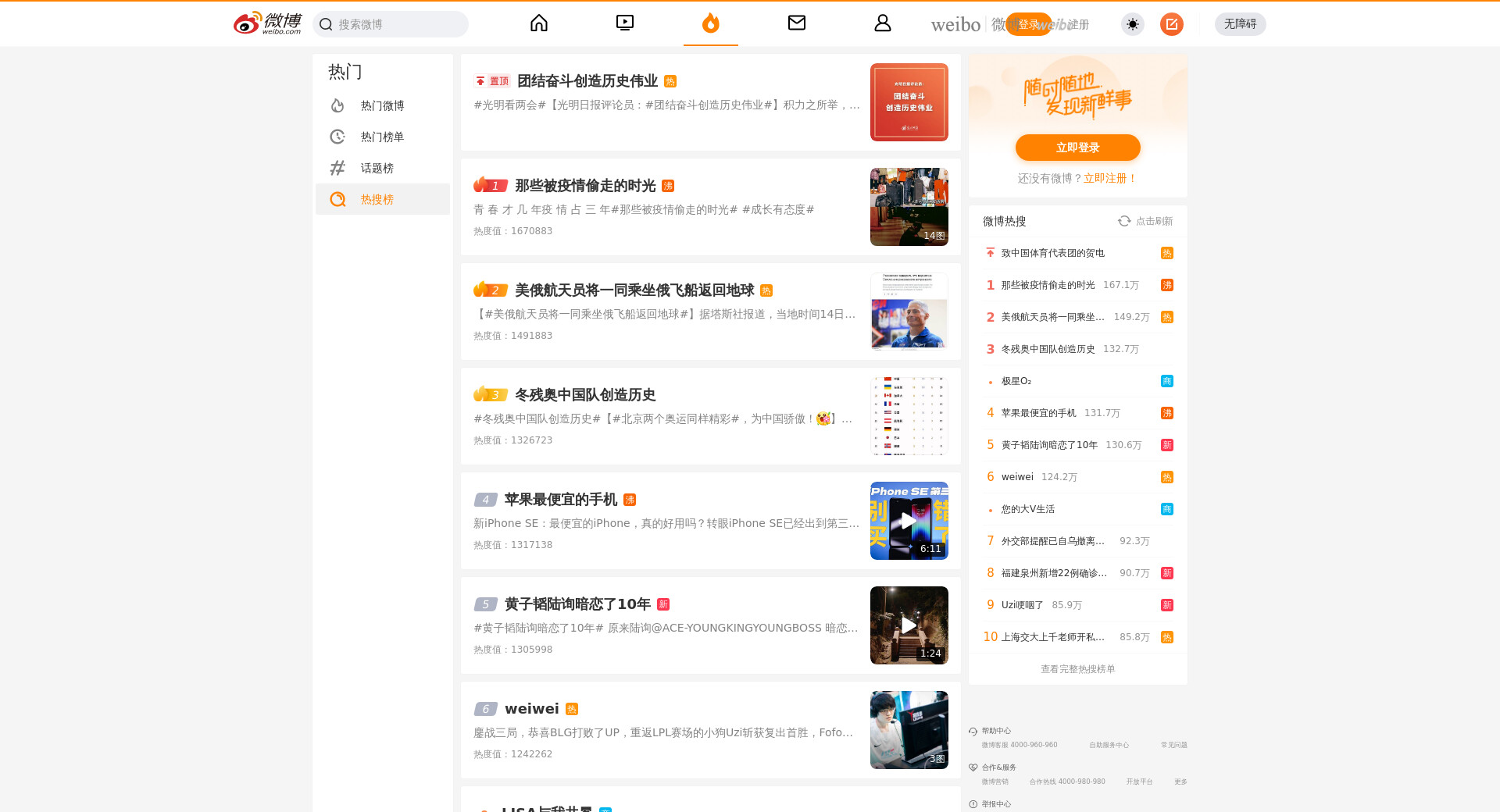Open 举报中心 in the footer

pyautogui.click(x=996, y=804)
